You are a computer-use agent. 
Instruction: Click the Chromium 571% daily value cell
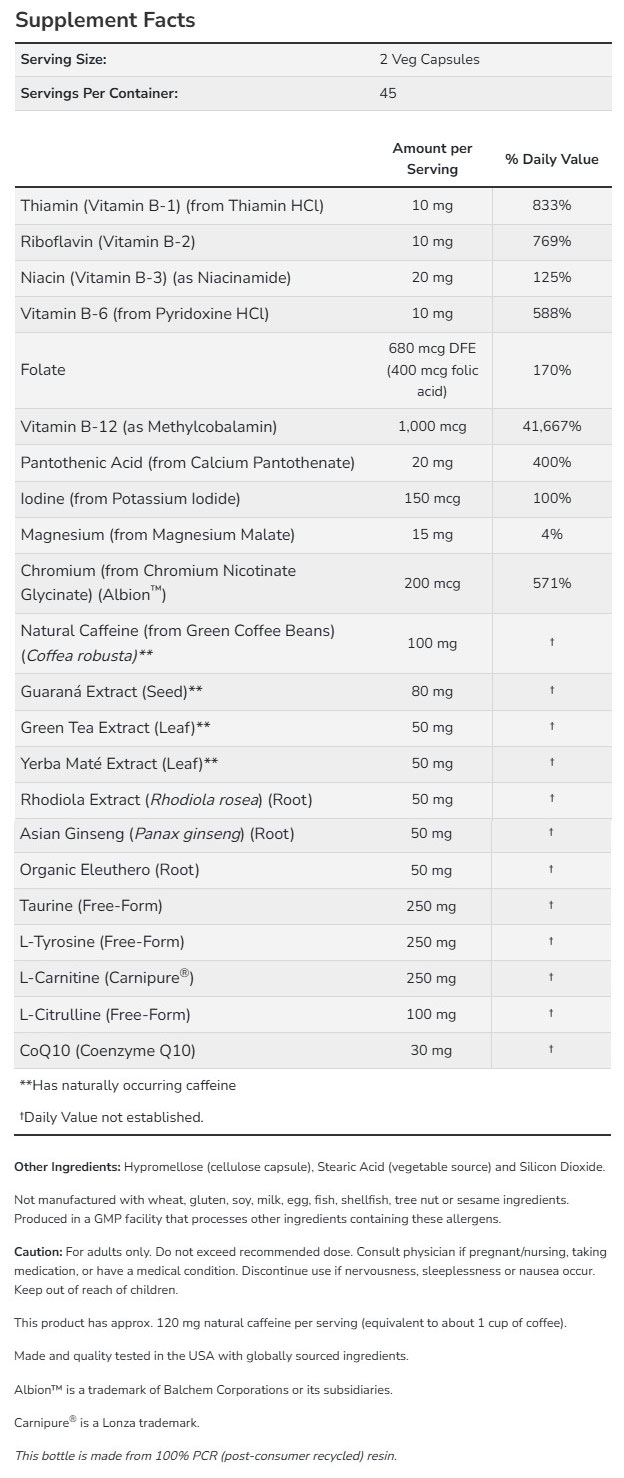pyautogui.click(x=551, y=583)
